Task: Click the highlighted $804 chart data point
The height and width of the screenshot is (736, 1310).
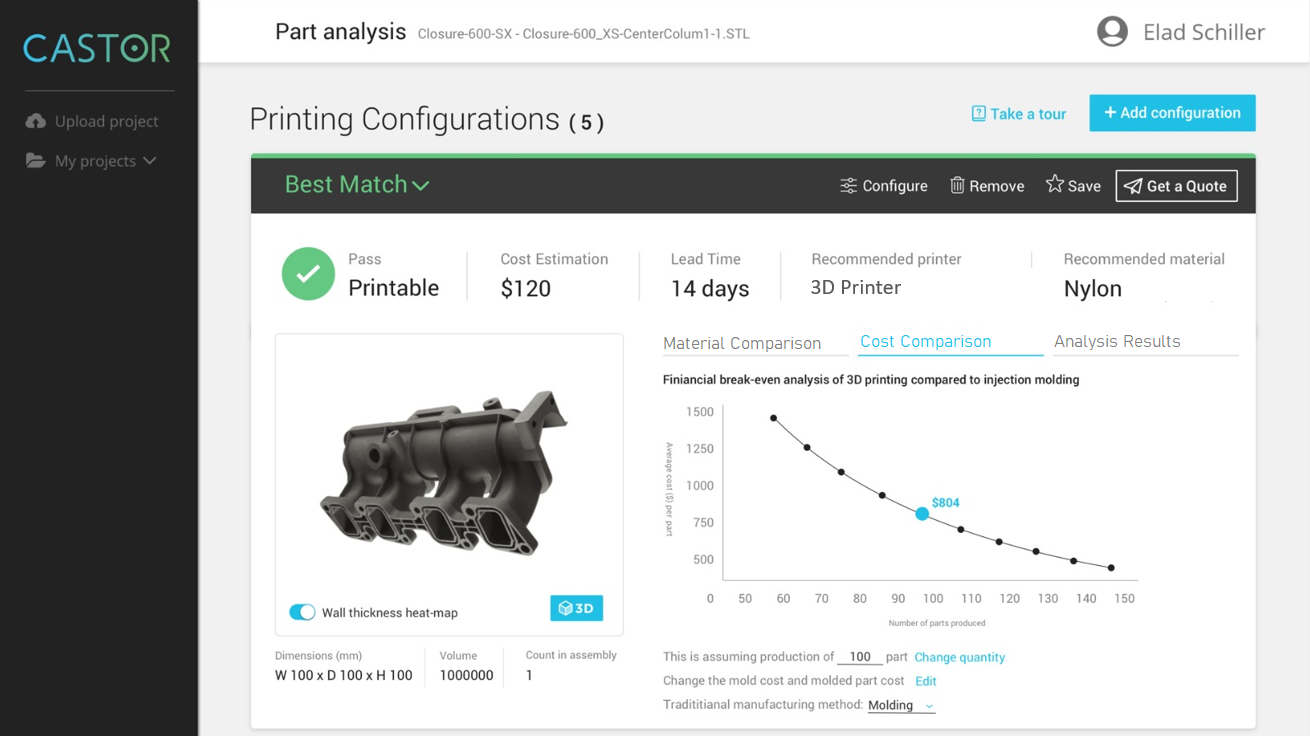Action: (x=922, y=513)
